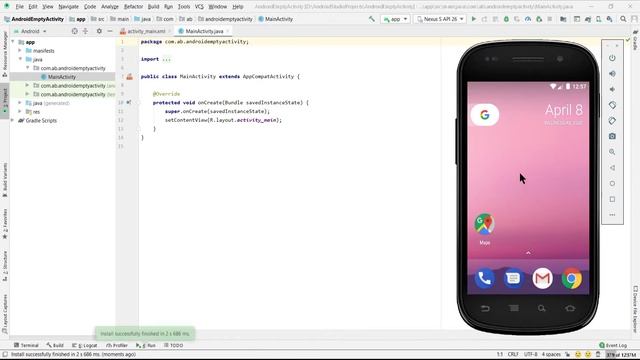Select the MainActivity.java tab
The image size is (640, 360).
point(204,31)
